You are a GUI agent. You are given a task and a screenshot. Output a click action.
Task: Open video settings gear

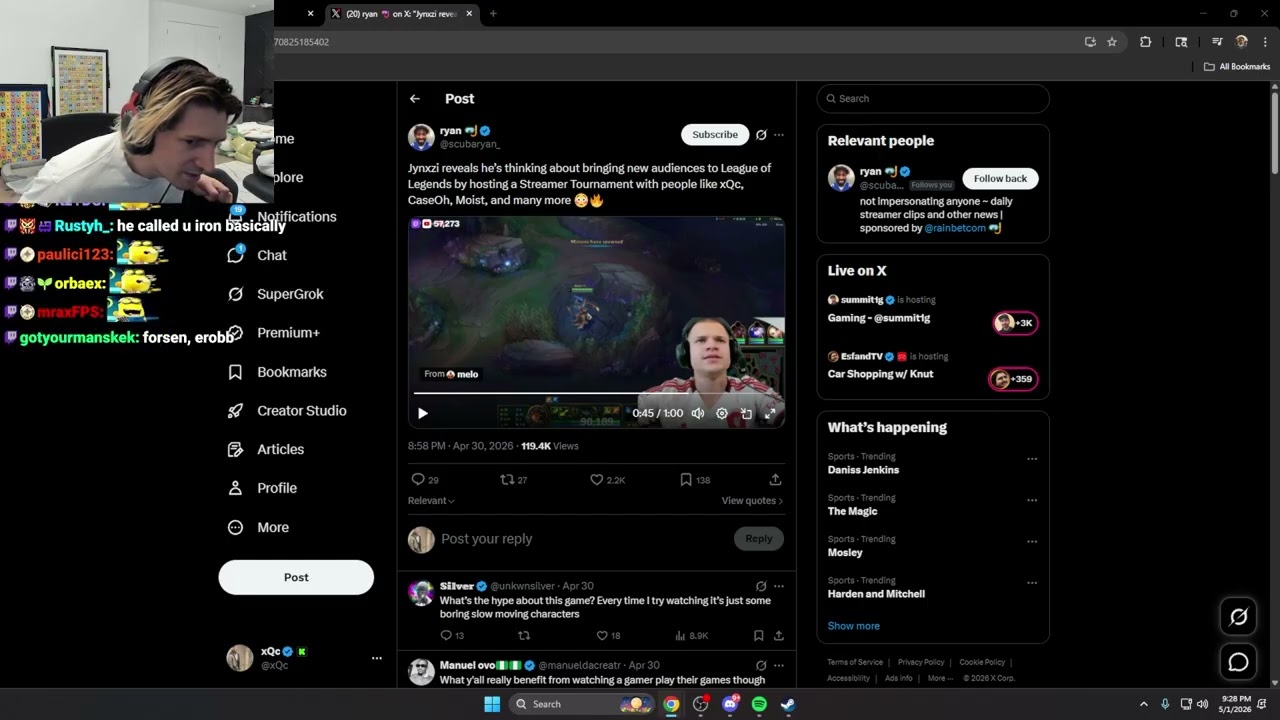[x=722, y=413]
